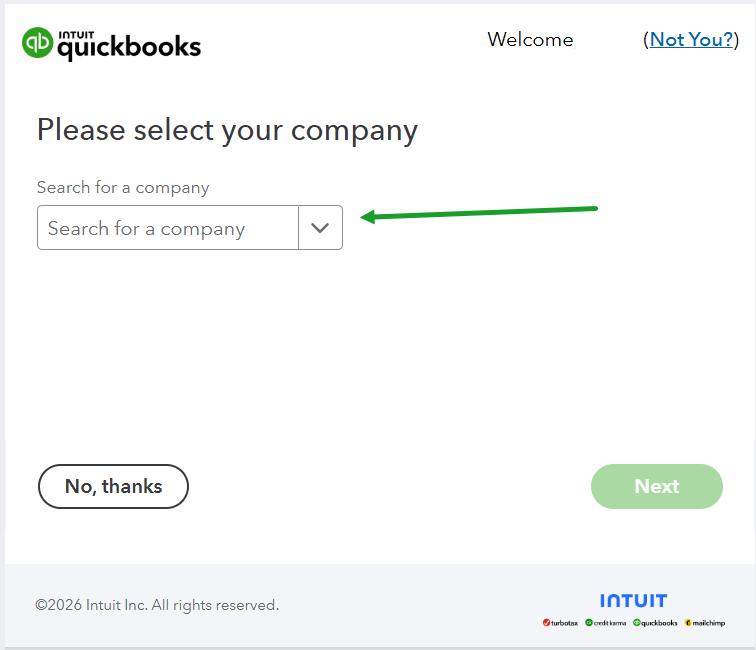Click the Intuit copyright notice text

pyautogui.click(x=157, y=605)
